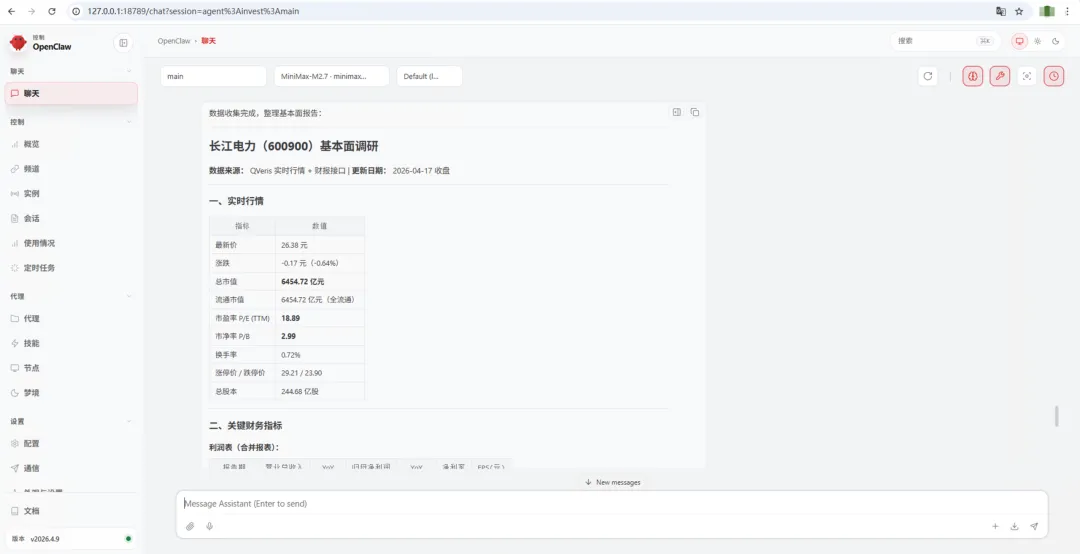Click the plus new session icon
The width and height of the screenshot is (1080, 554).
995,526
